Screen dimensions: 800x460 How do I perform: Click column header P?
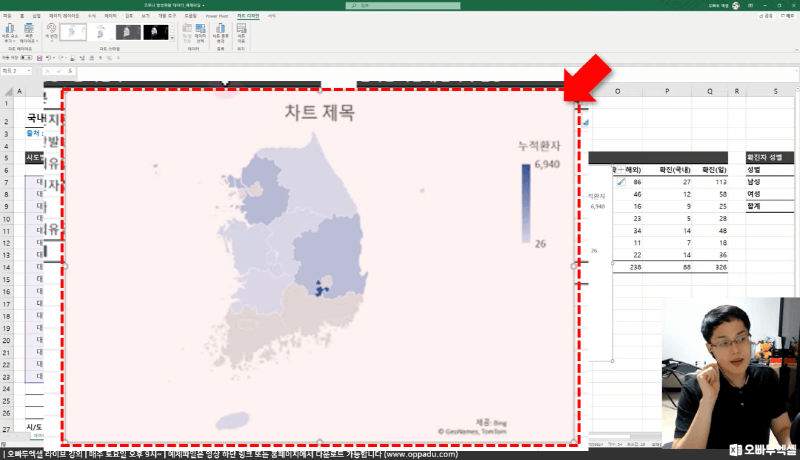pyautogui.click(x=667, y=92)
